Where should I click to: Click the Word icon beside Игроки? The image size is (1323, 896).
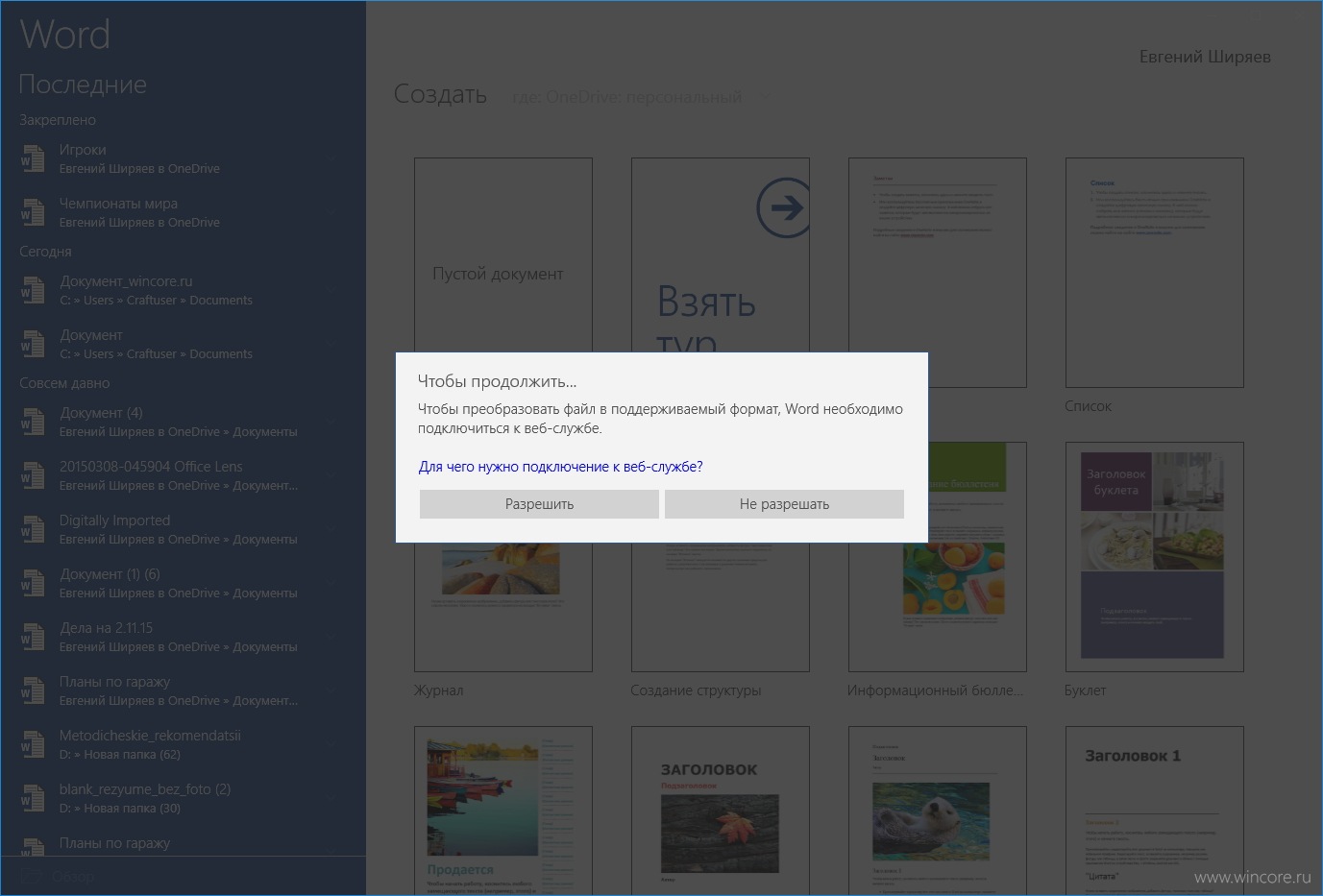tap(33, 158)
